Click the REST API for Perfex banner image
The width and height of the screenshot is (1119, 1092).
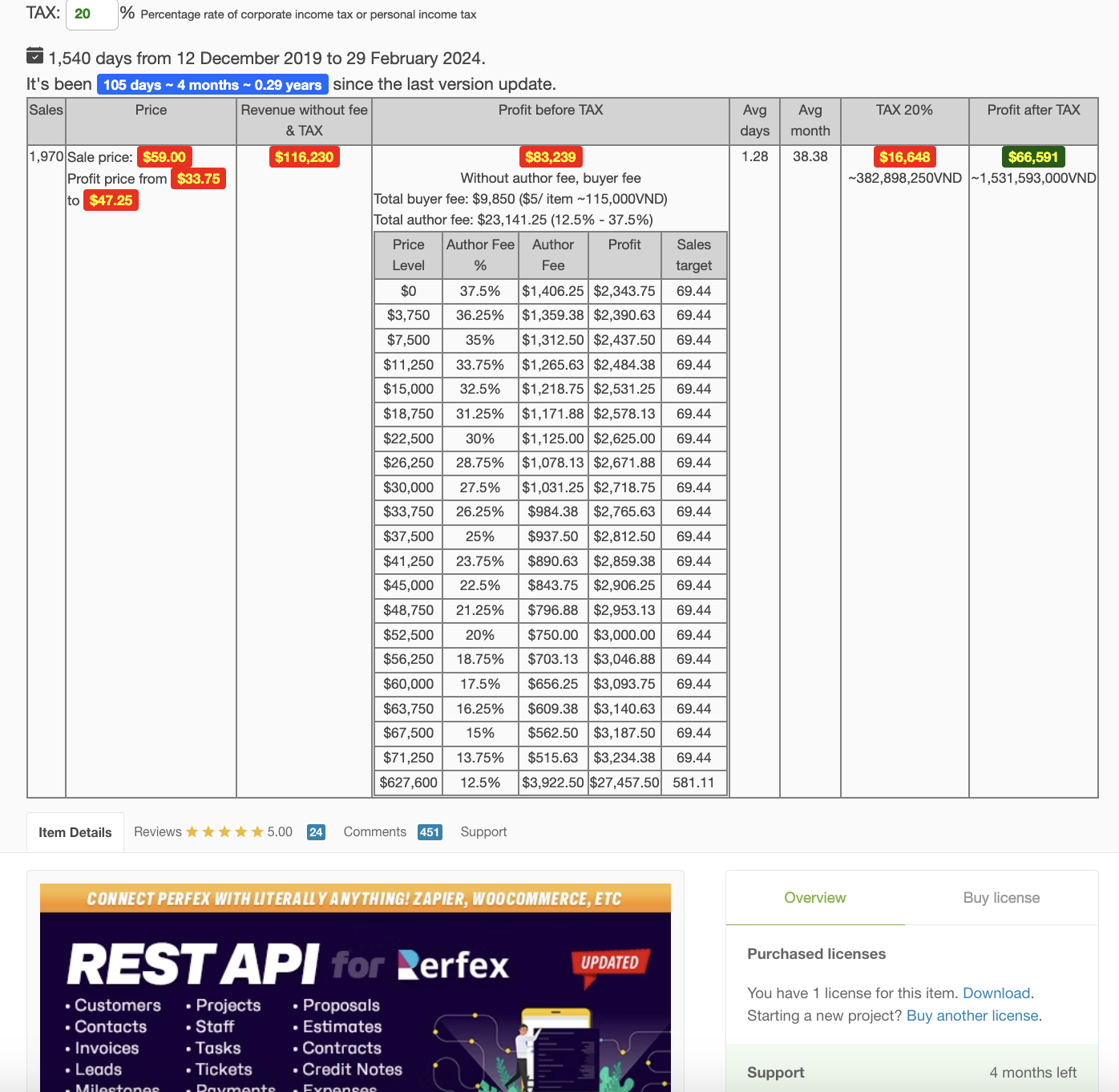coord(355,988)
